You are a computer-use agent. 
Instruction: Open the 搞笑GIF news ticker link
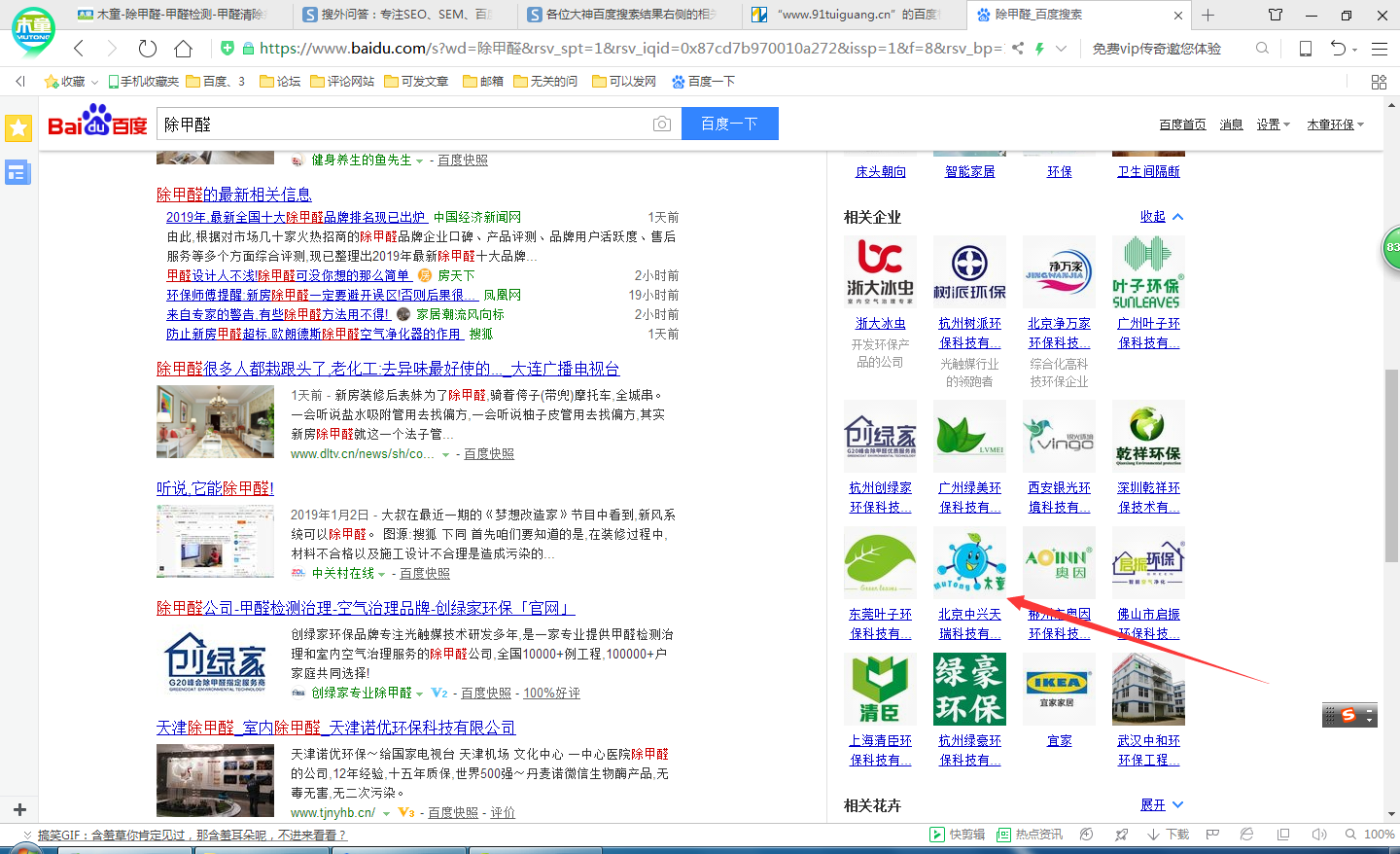[x=192, y=835]
